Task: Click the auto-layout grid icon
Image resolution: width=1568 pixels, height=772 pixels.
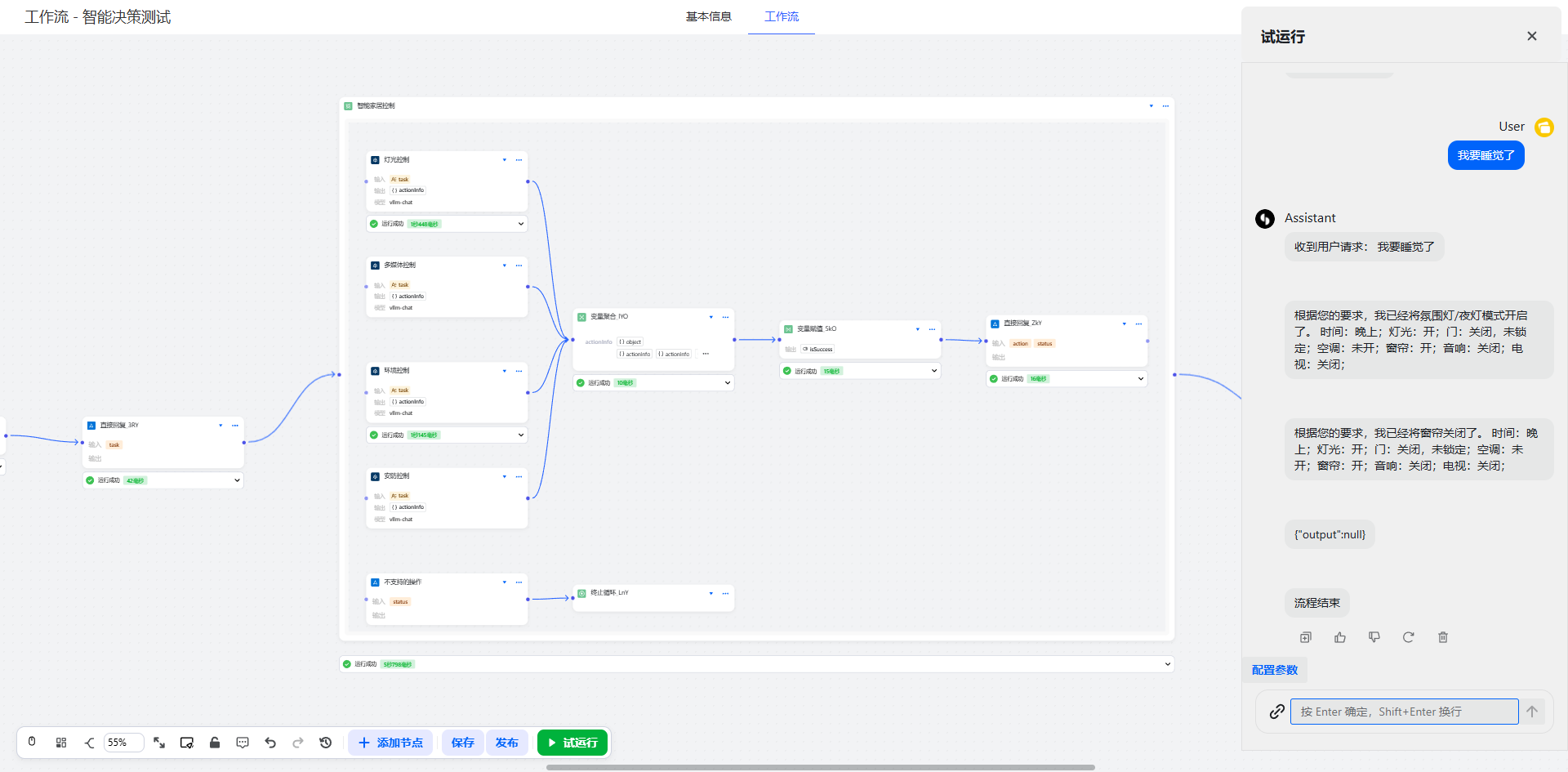Action: point(61,743)
